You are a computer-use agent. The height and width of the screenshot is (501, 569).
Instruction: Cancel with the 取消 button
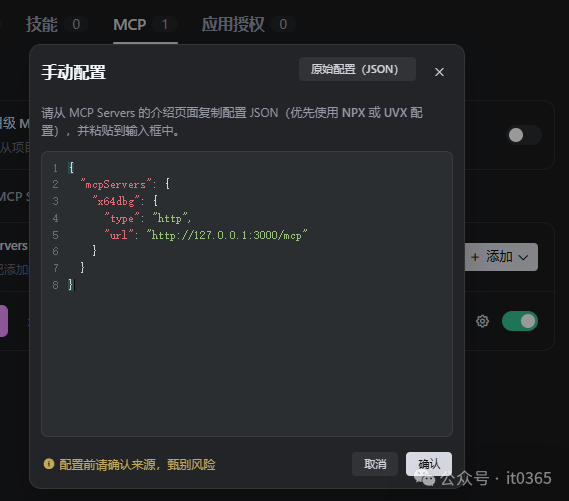[375, 464]
